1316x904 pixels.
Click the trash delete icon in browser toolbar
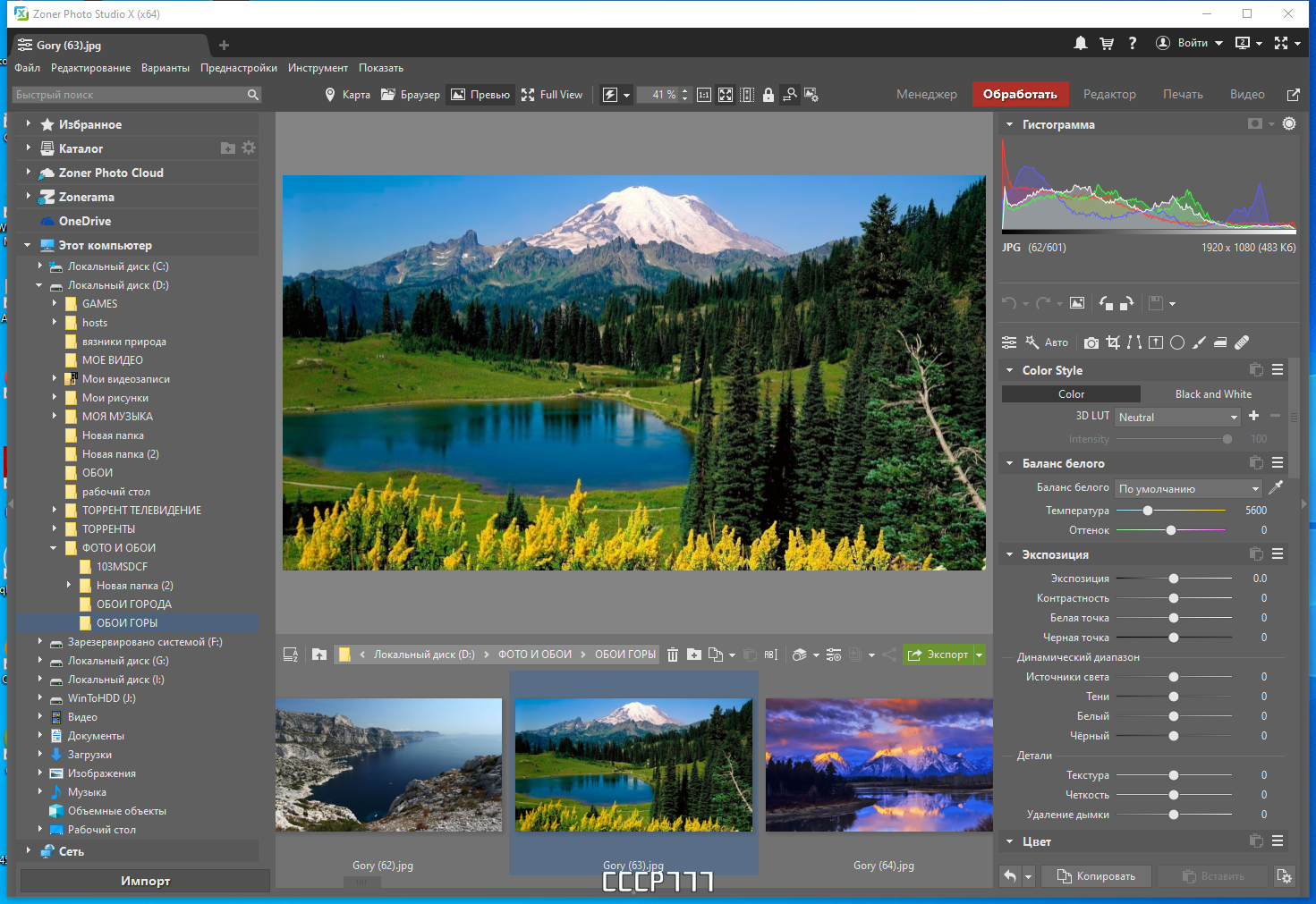point(673,655)
